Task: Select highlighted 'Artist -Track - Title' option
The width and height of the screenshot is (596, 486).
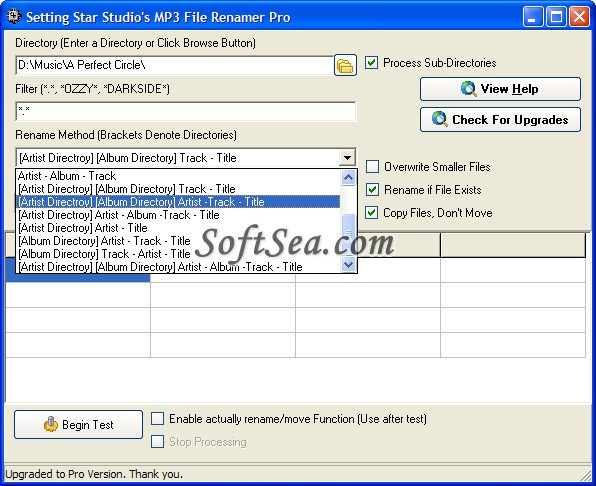Action: click(x=178, y=202)
